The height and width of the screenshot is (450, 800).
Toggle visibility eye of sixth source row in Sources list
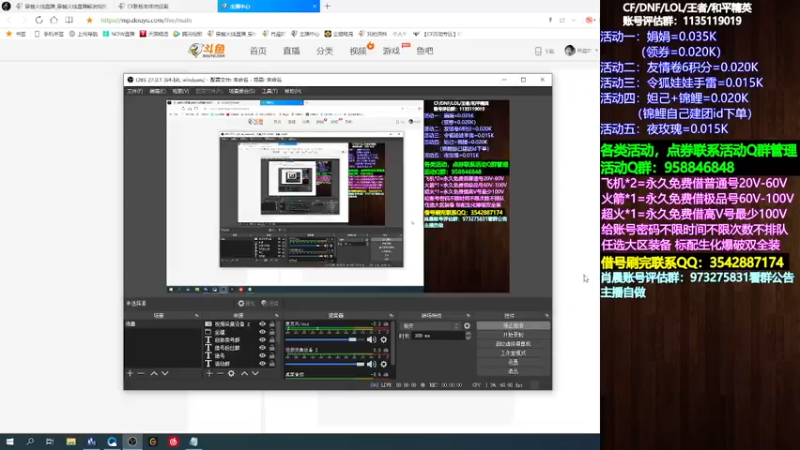pos(262,364)
